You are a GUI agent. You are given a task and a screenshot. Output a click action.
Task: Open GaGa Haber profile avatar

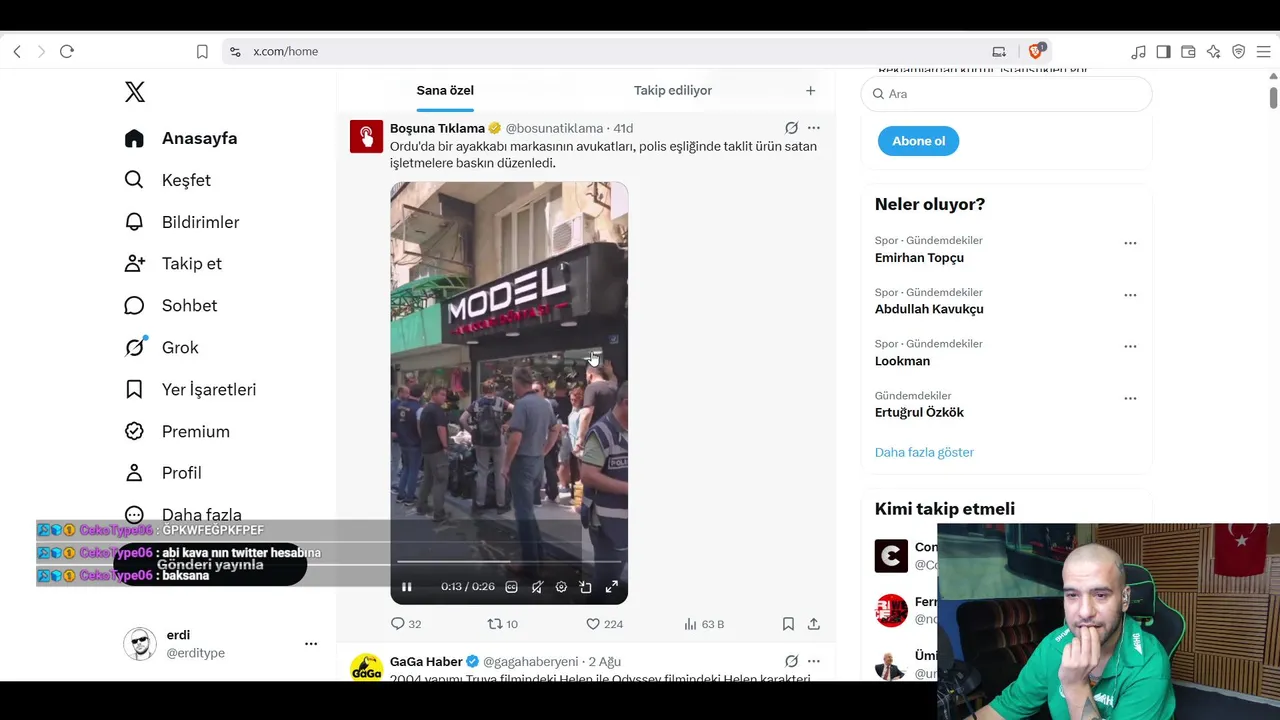pos(366,667)
